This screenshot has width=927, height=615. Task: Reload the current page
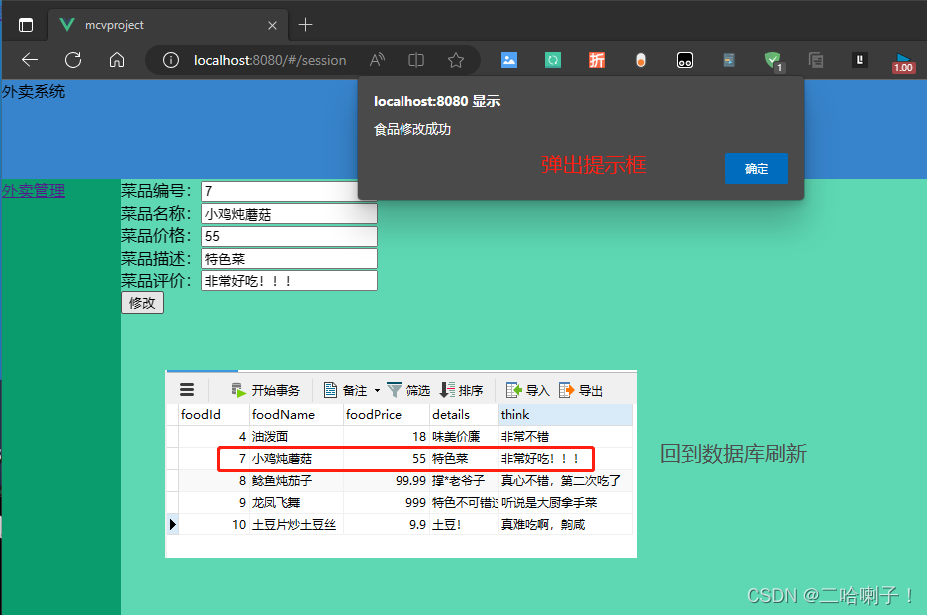pos(73,60)
